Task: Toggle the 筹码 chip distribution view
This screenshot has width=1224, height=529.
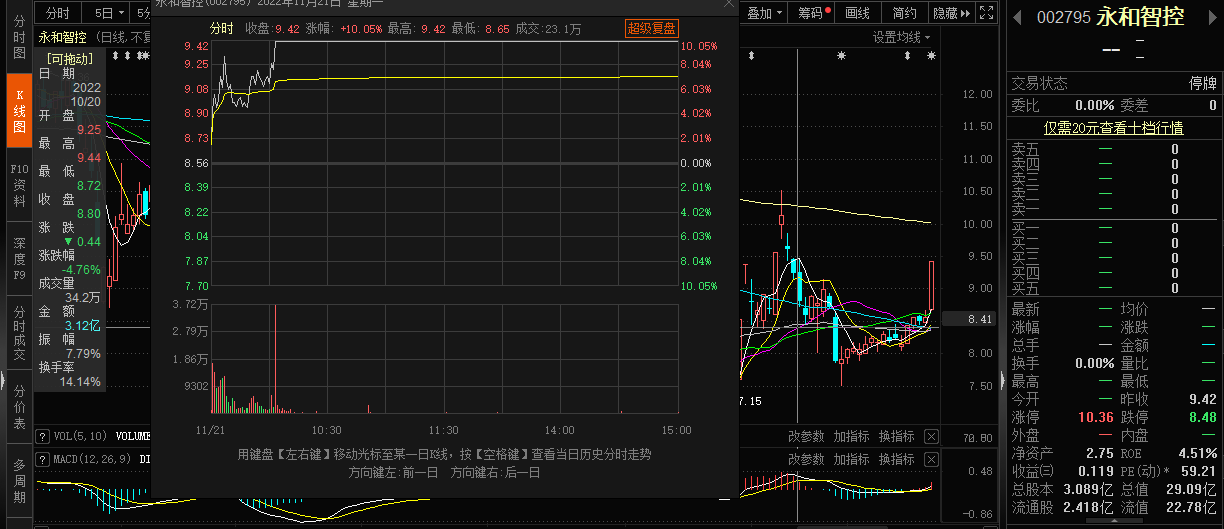Action: tap(814, 13)
